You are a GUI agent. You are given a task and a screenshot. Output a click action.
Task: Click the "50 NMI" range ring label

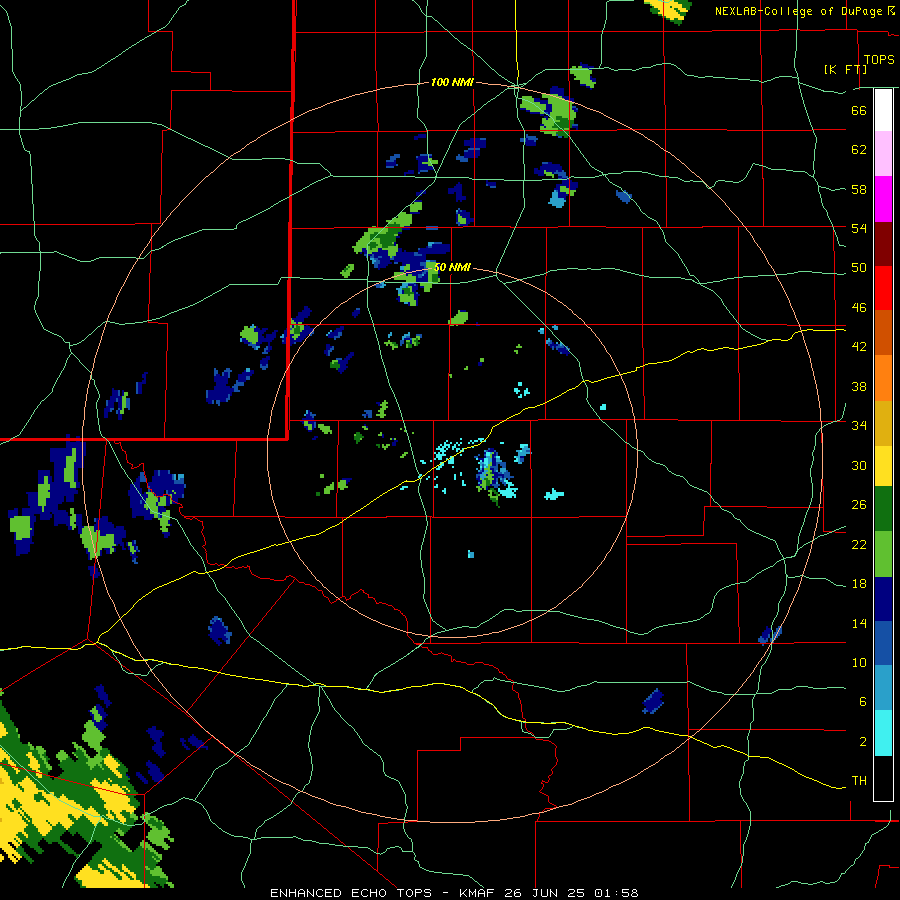[452, 267]
